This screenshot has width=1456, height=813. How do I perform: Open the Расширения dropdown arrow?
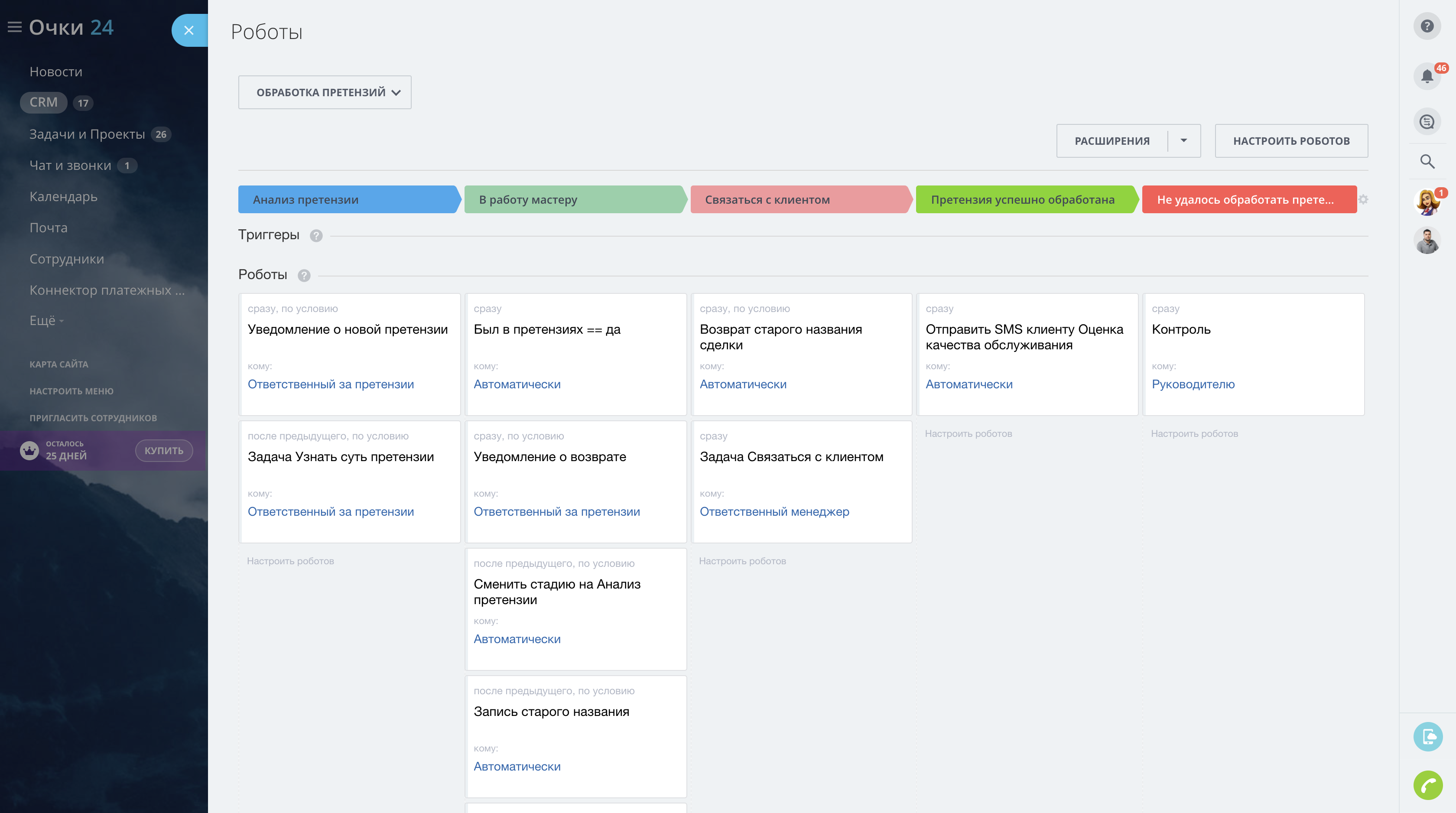1183,141
